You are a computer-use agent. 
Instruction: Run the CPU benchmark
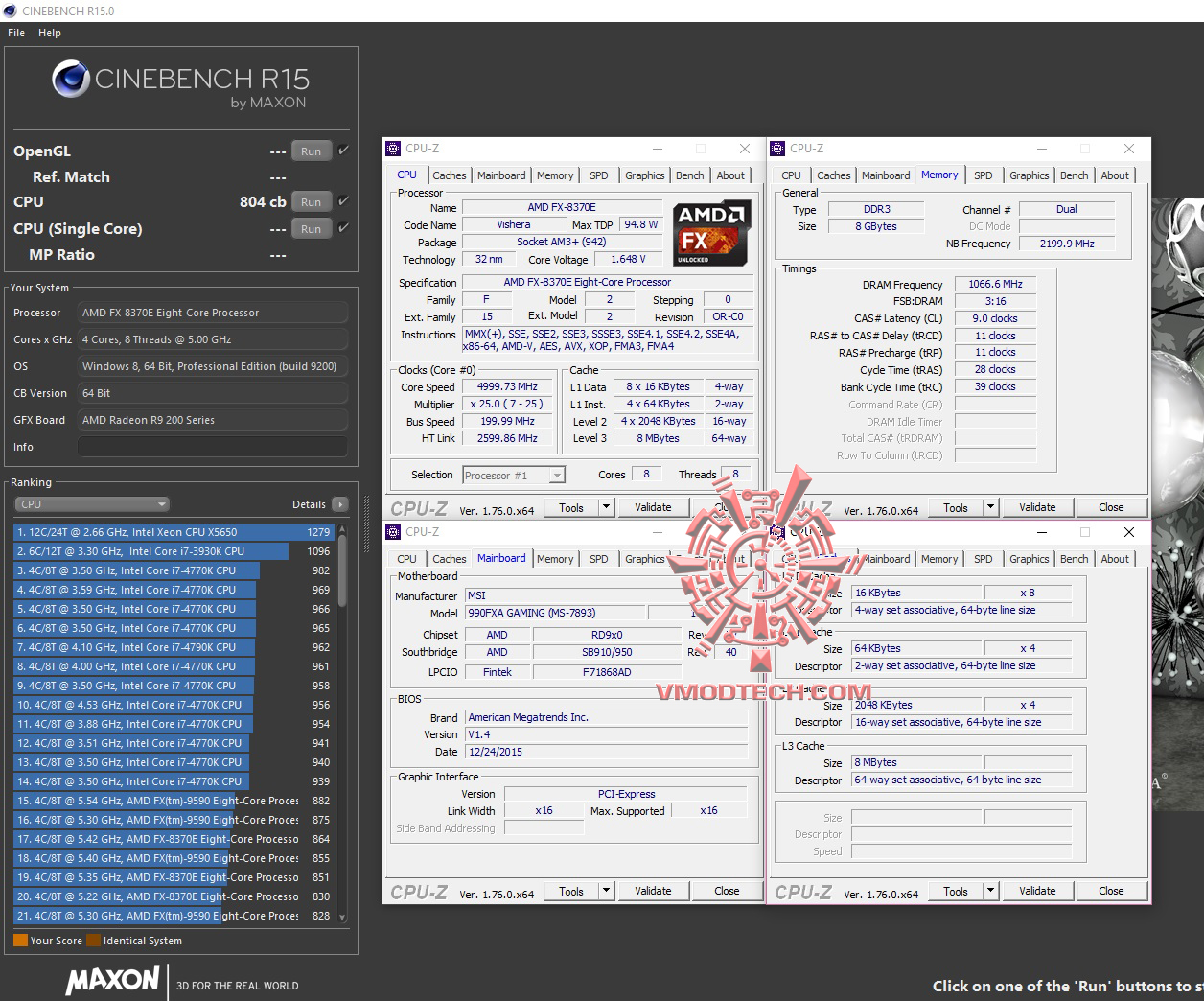point(312,202)
